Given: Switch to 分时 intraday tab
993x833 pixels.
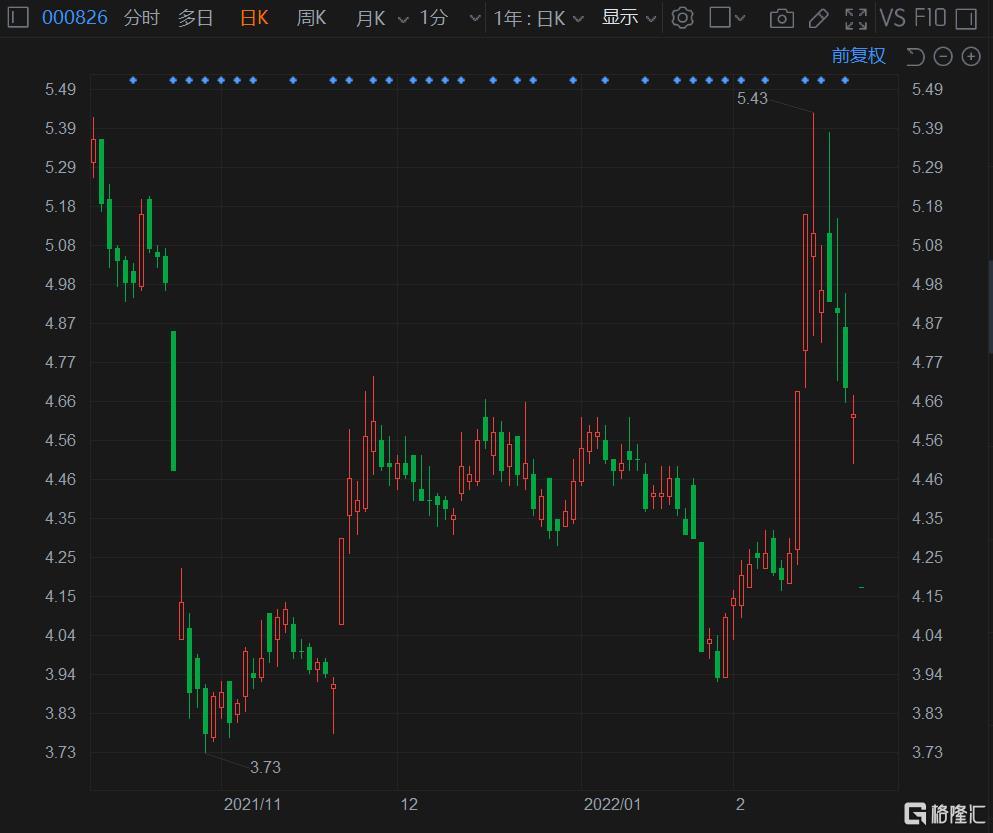Looking at the screenshot, I should [141, 18].
